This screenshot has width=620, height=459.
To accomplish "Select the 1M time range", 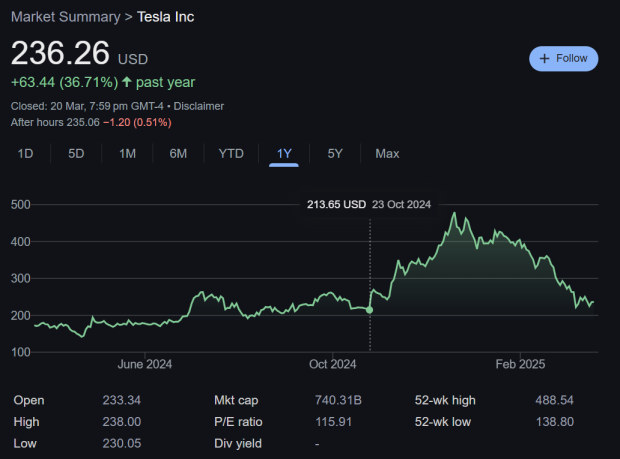I will pos(127,153).
